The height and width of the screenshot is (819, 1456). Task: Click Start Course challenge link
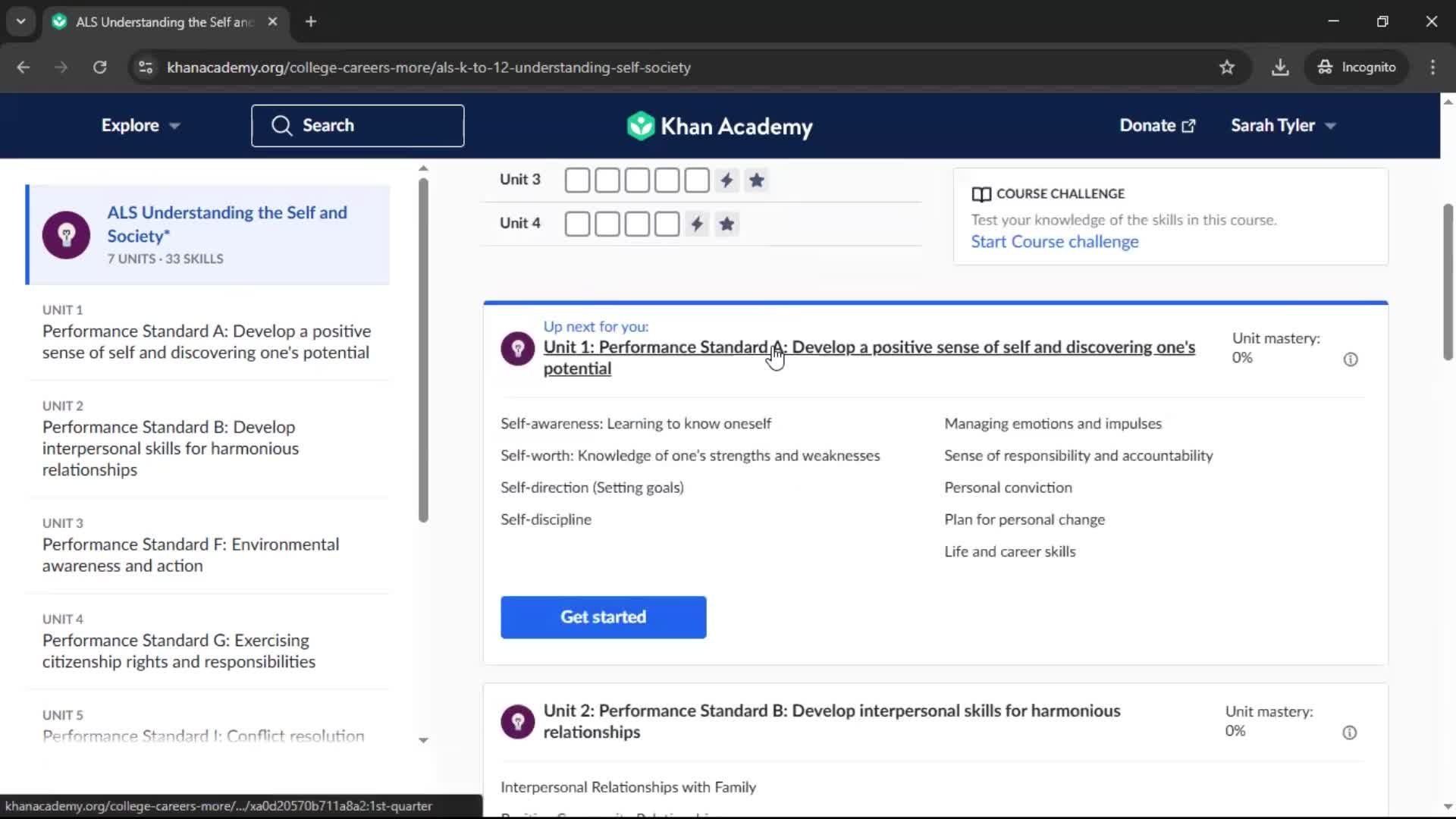click(1055, 242)
